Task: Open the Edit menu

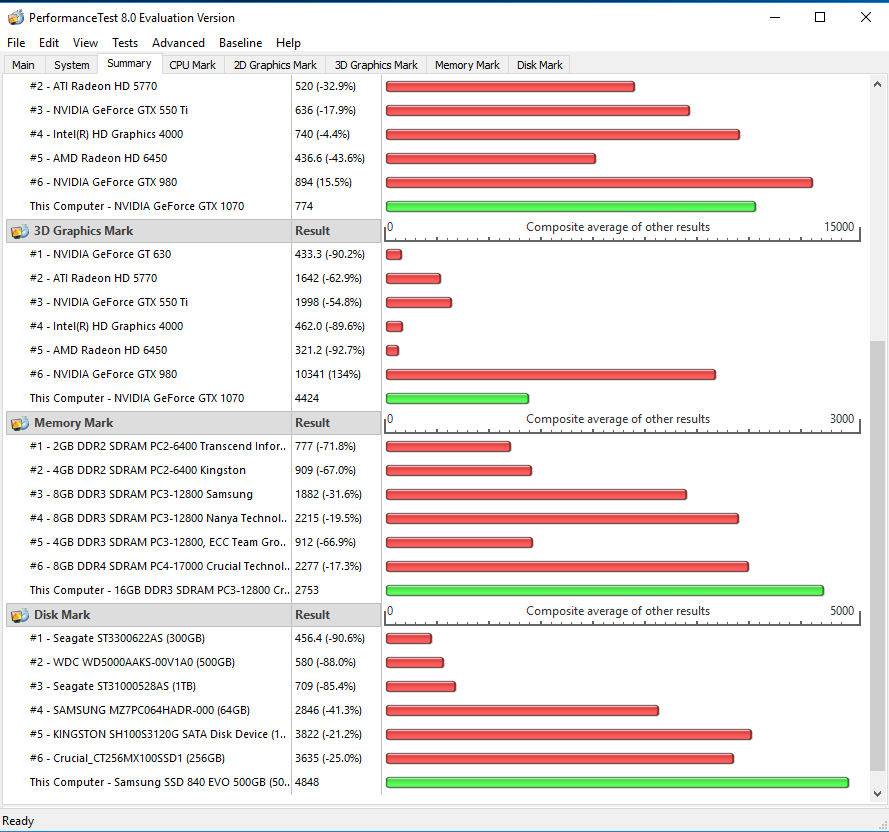Action: click(49, 43)
